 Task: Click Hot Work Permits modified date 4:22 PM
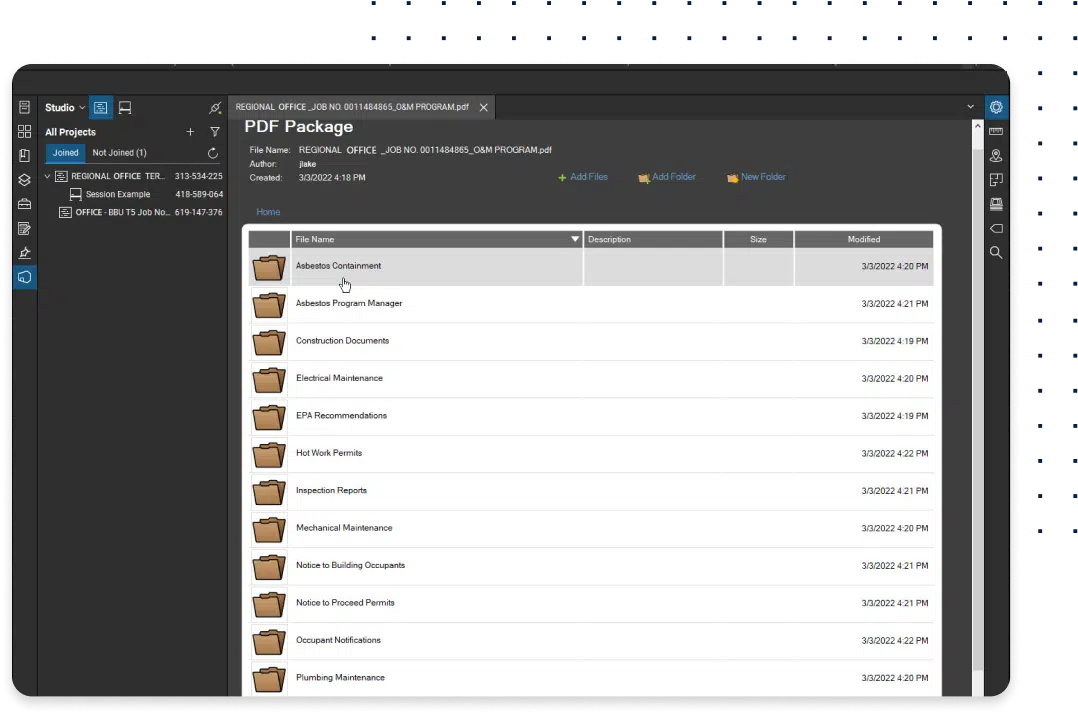[x=894, y=454]
